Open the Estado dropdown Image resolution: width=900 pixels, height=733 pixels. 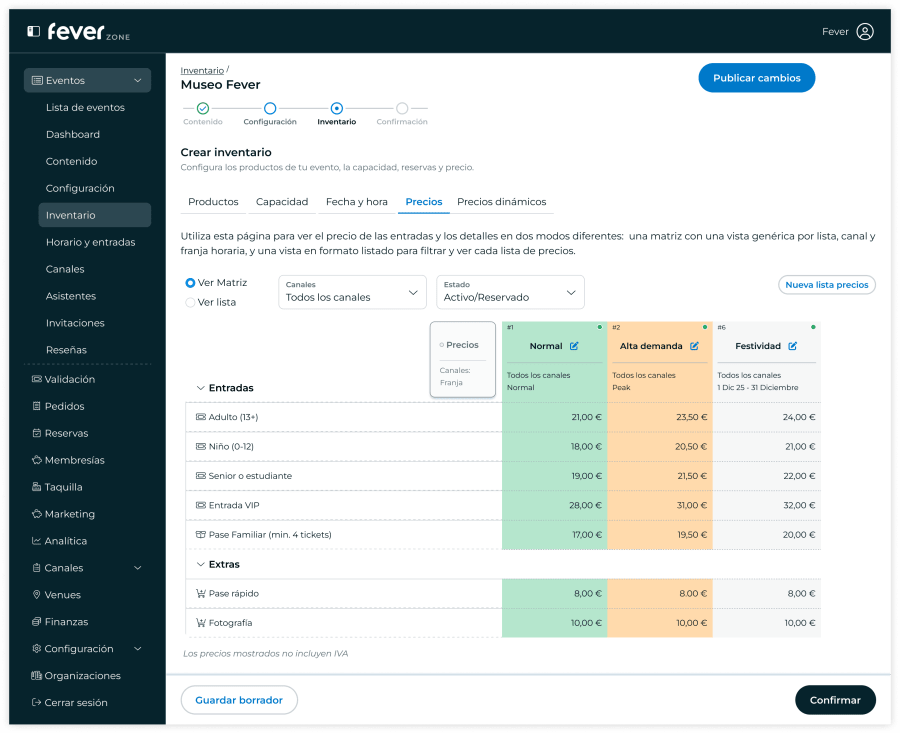tap(510, 292)
